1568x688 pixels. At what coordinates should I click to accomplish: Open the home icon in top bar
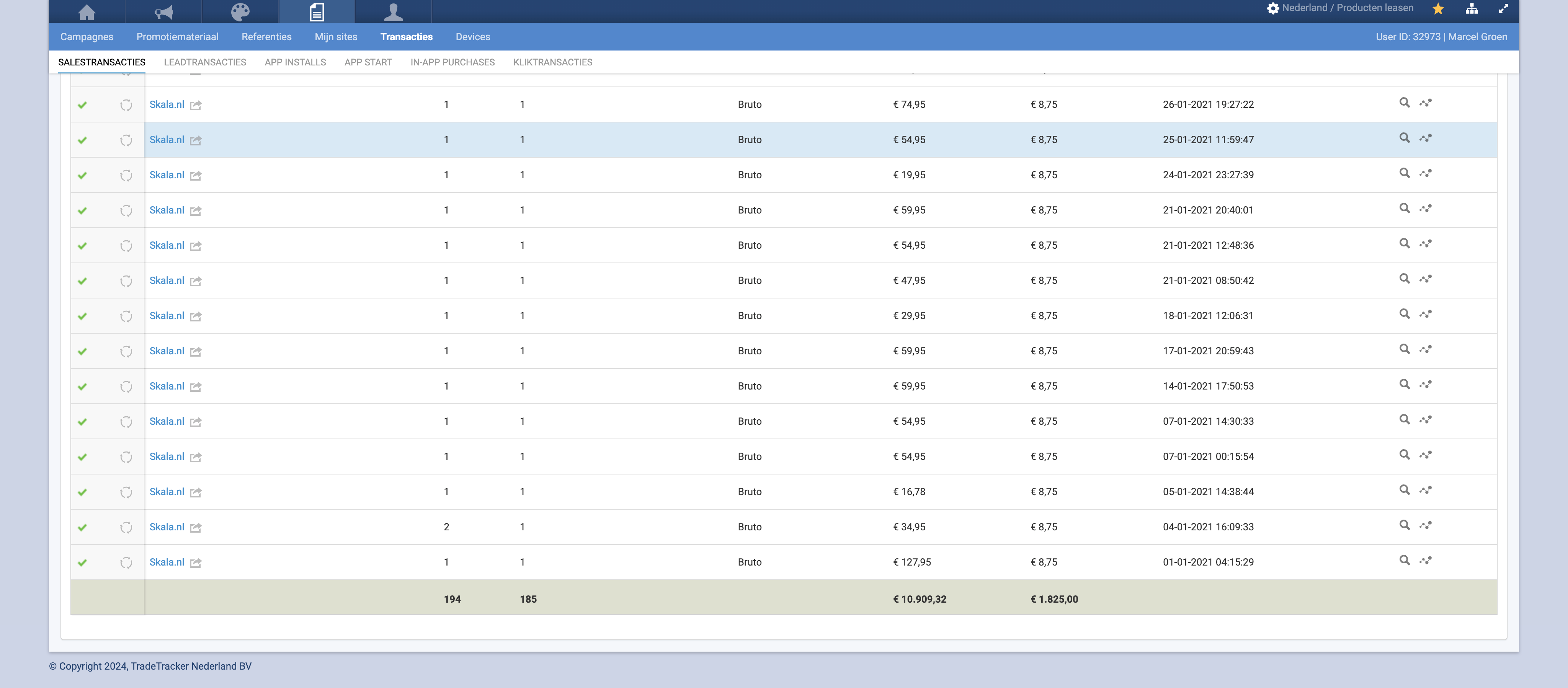tap(87, 11)
